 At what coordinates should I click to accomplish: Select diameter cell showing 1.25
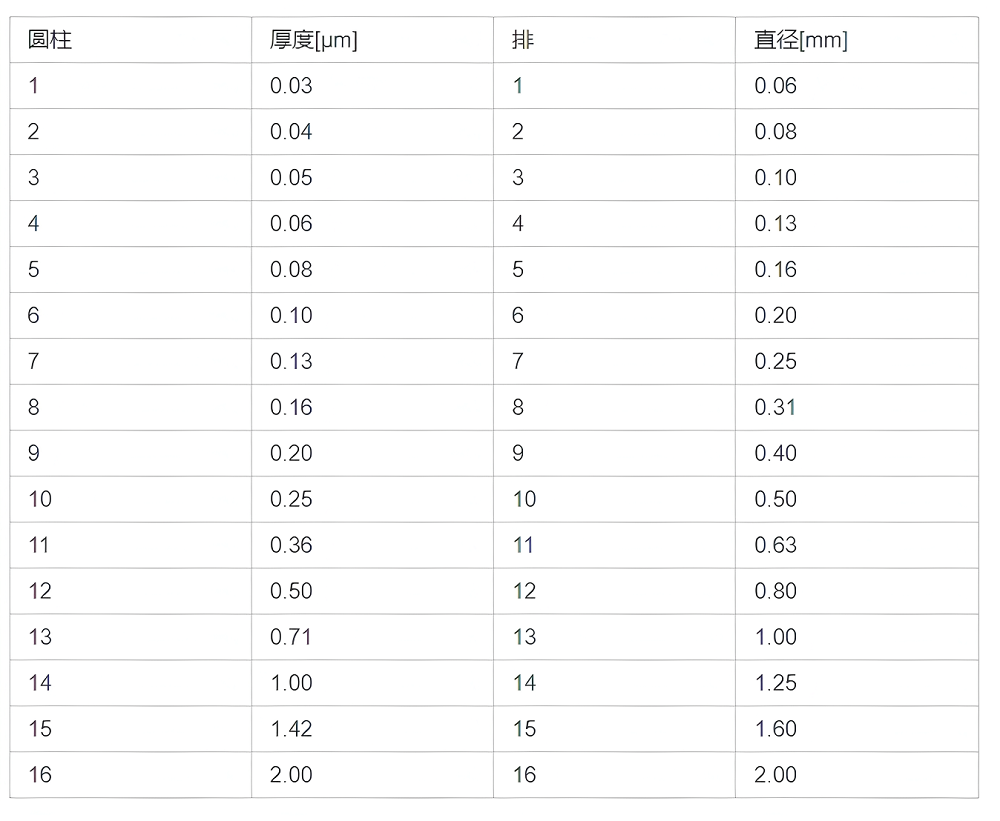[x=775, y=683]
